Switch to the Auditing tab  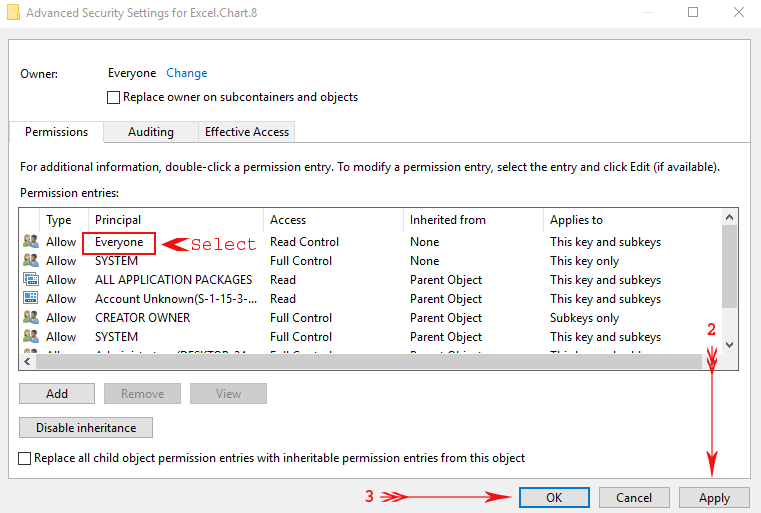pos(151,132)
